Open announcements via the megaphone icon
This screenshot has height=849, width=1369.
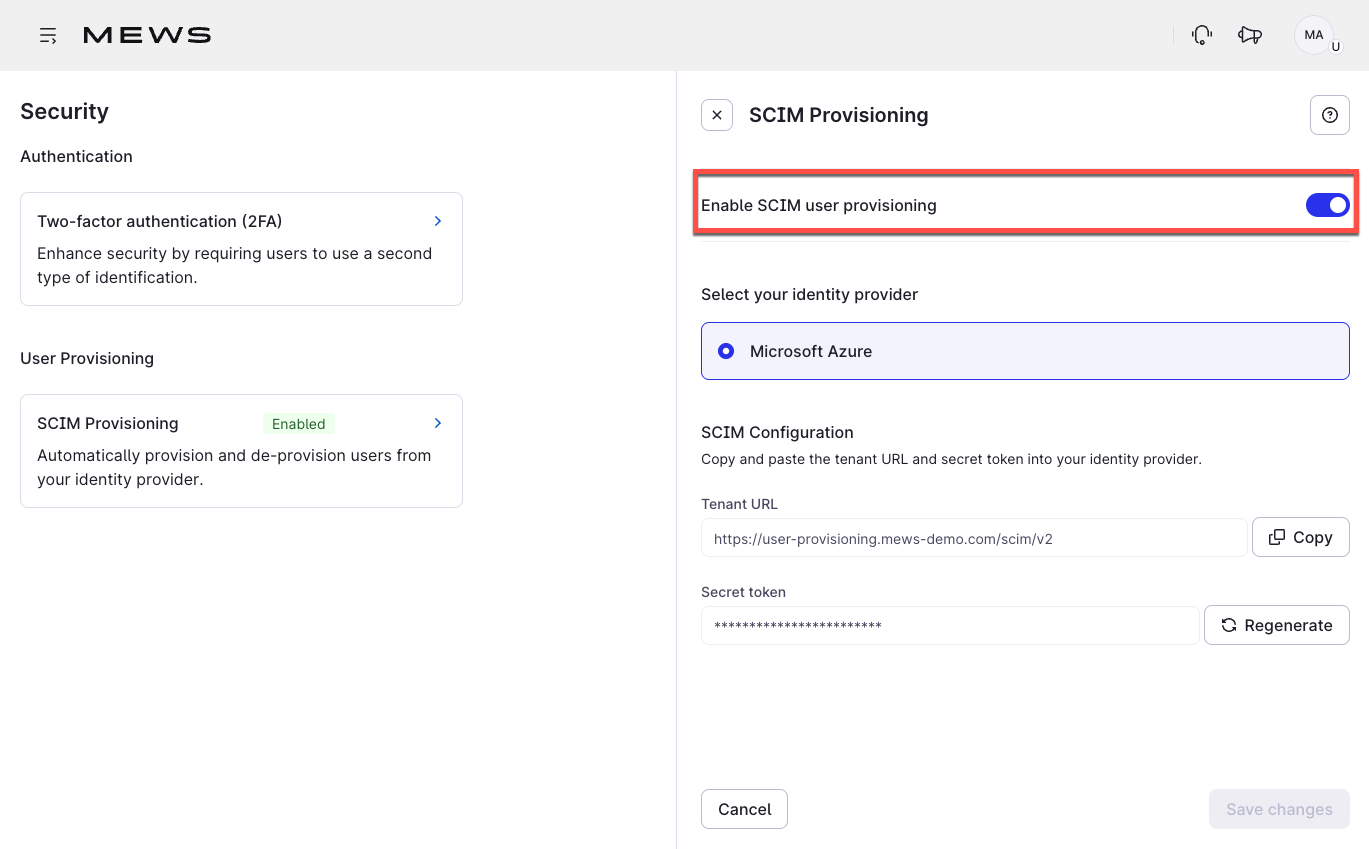pos(1249,34)
